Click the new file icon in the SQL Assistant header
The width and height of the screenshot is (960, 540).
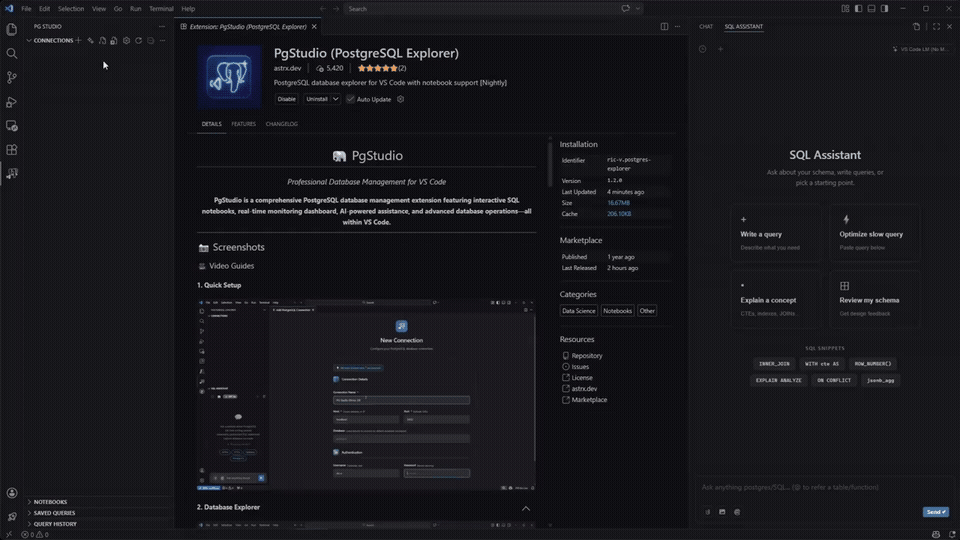point(917,26)
